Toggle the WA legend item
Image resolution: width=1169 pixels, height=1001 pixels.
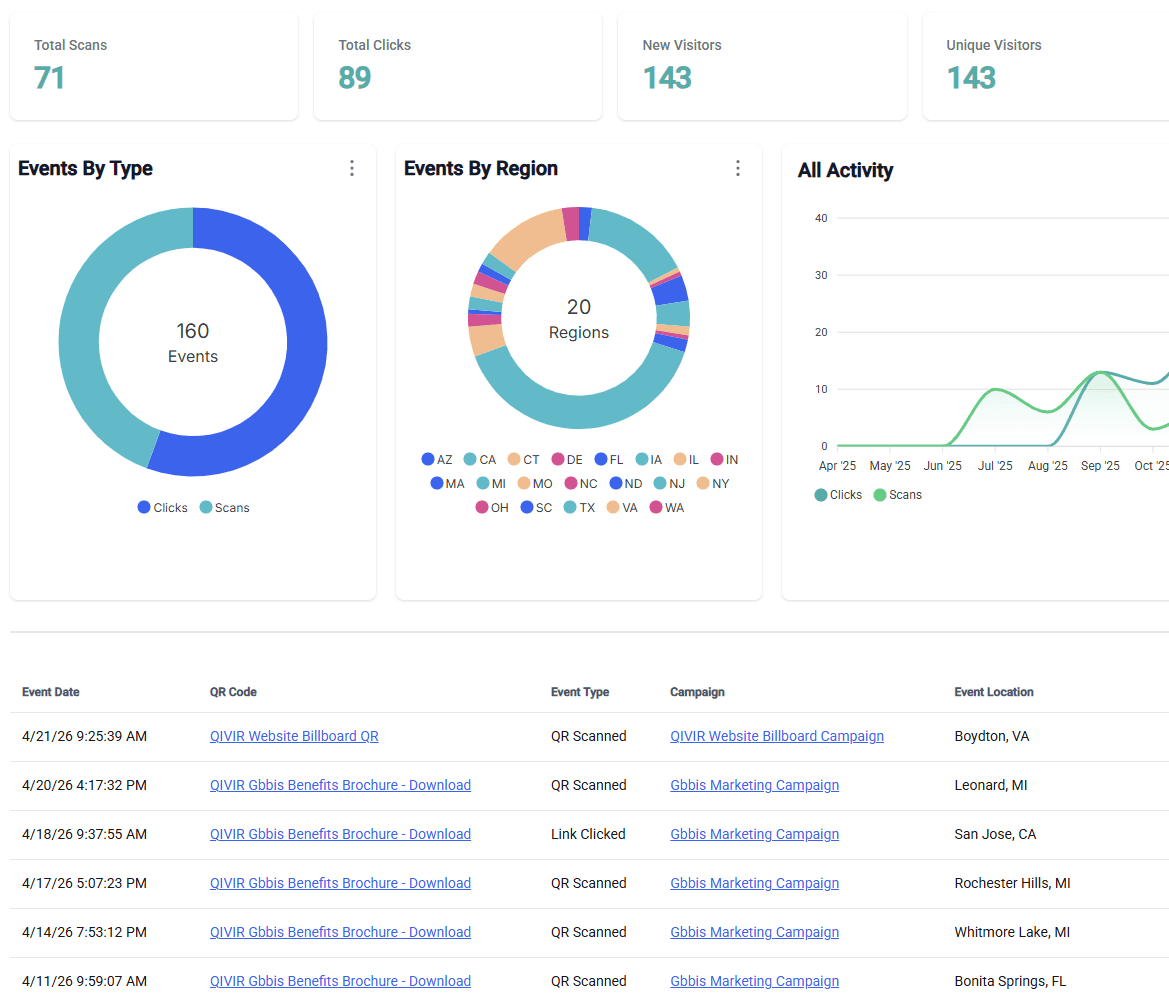pos(667,507)
